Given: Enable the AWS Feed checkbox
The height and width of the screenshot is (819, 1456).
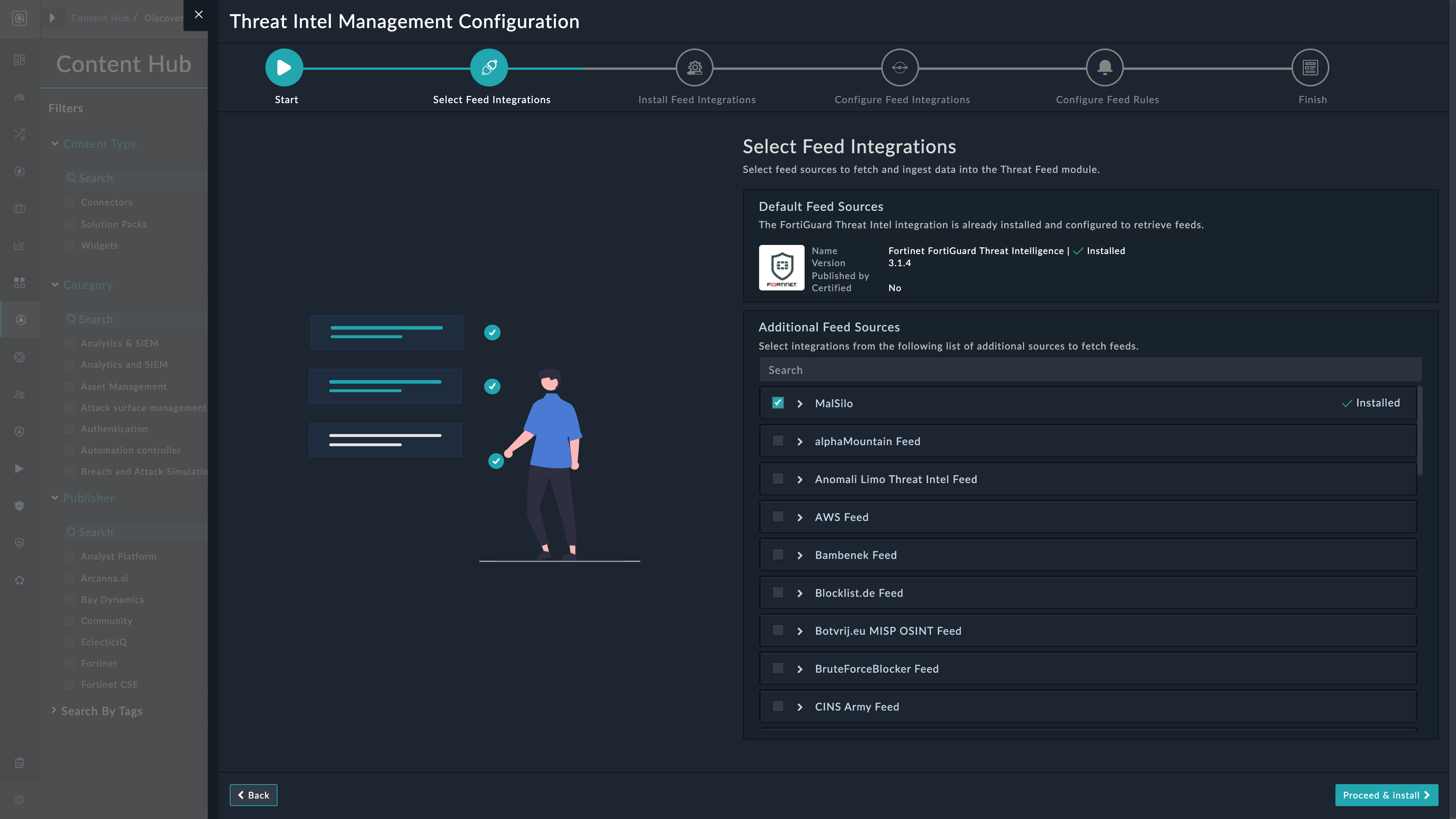Looking at the screenshot, I should click(x=778, y=516).
